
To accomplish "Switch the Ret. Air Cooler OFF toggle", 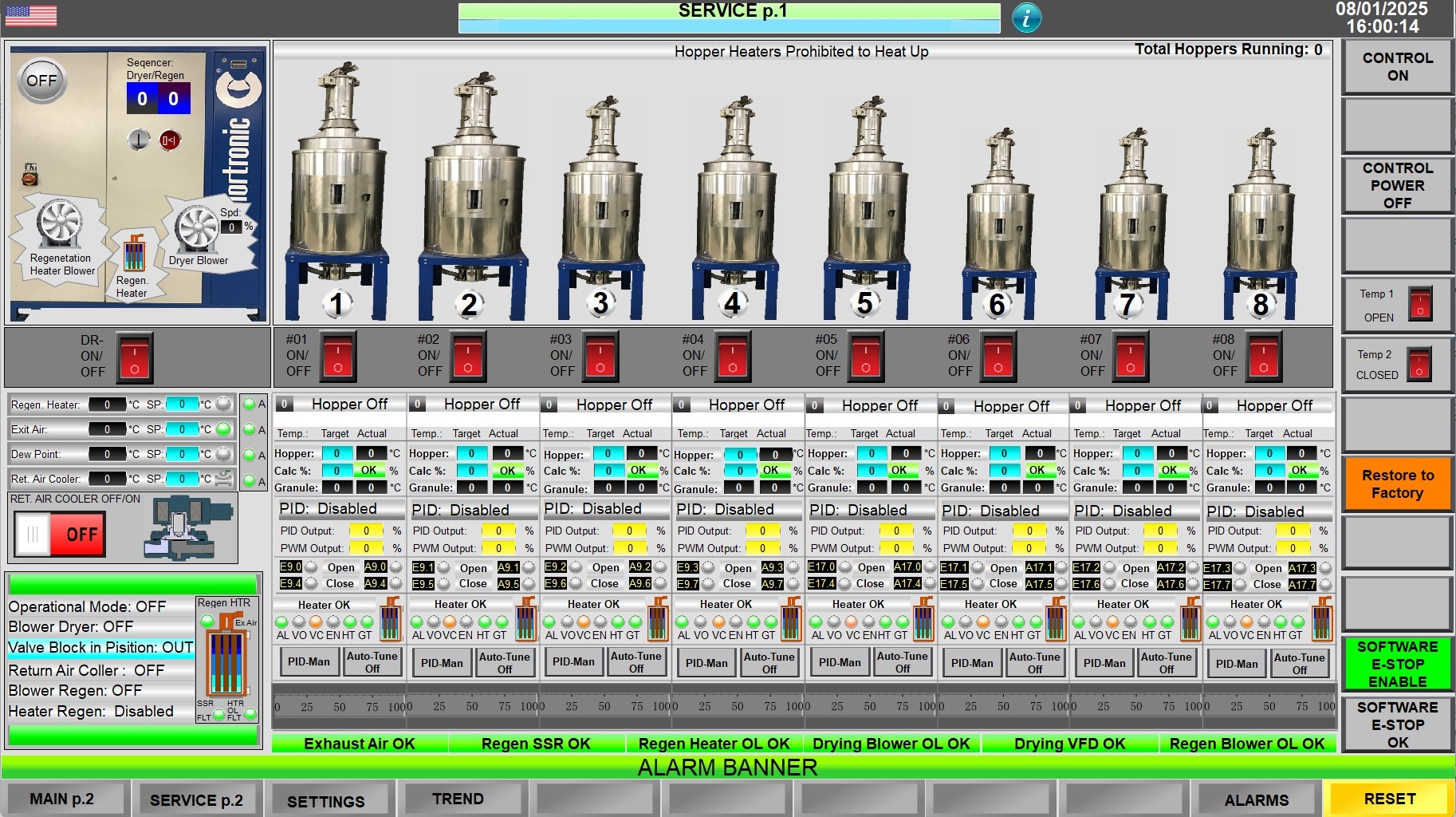I will point(58,534).
